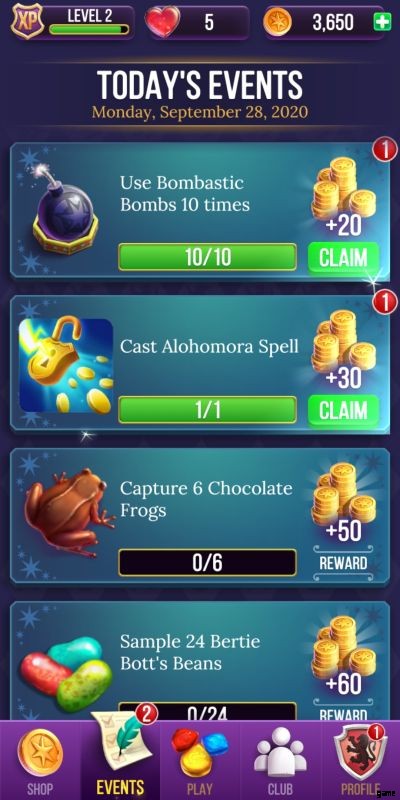Tap the gold coin balance icon
Screen dimensions: 400x800
(278, 22)
